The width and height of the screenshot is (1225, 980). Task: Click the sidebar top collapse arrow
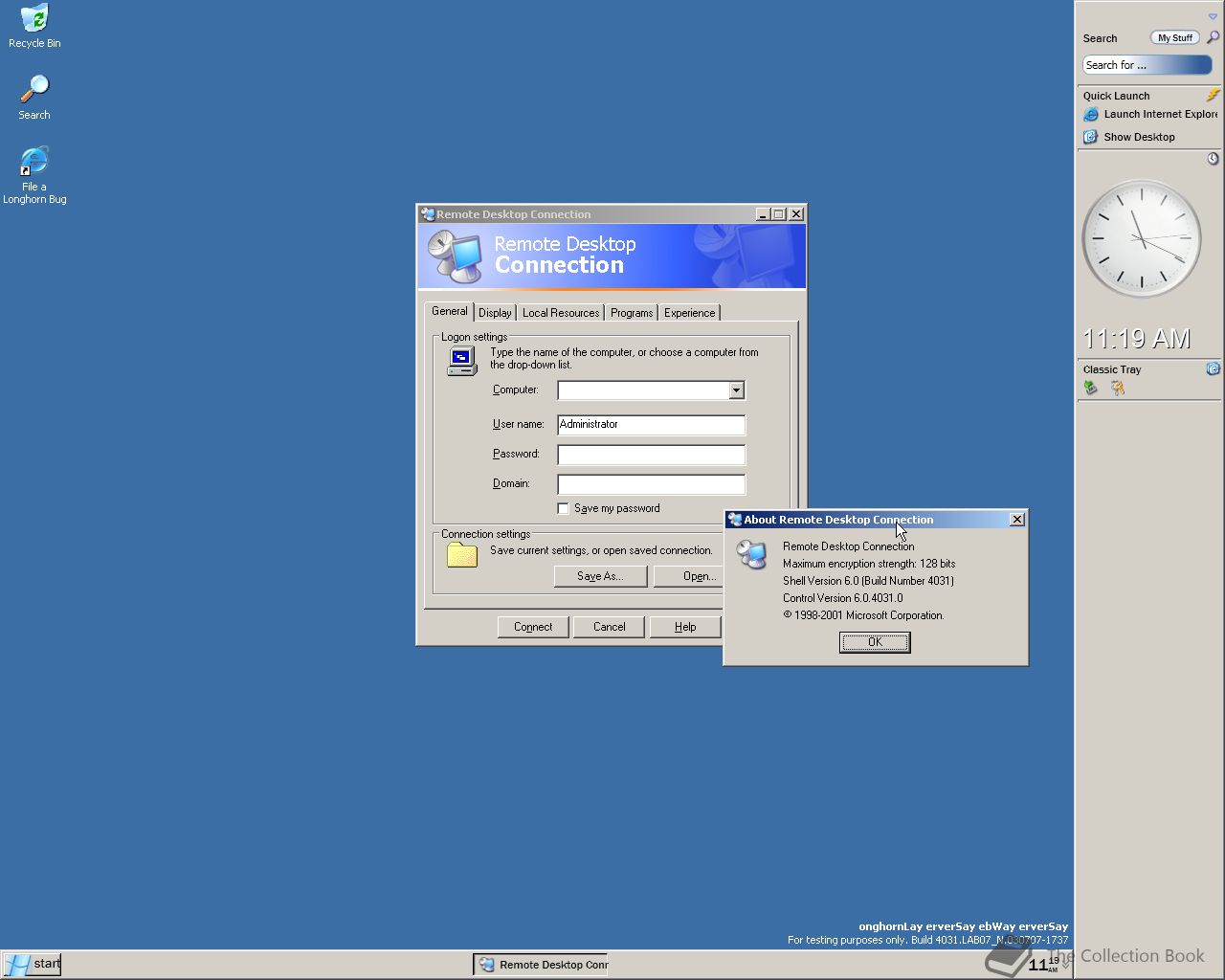coord(1213,16)
